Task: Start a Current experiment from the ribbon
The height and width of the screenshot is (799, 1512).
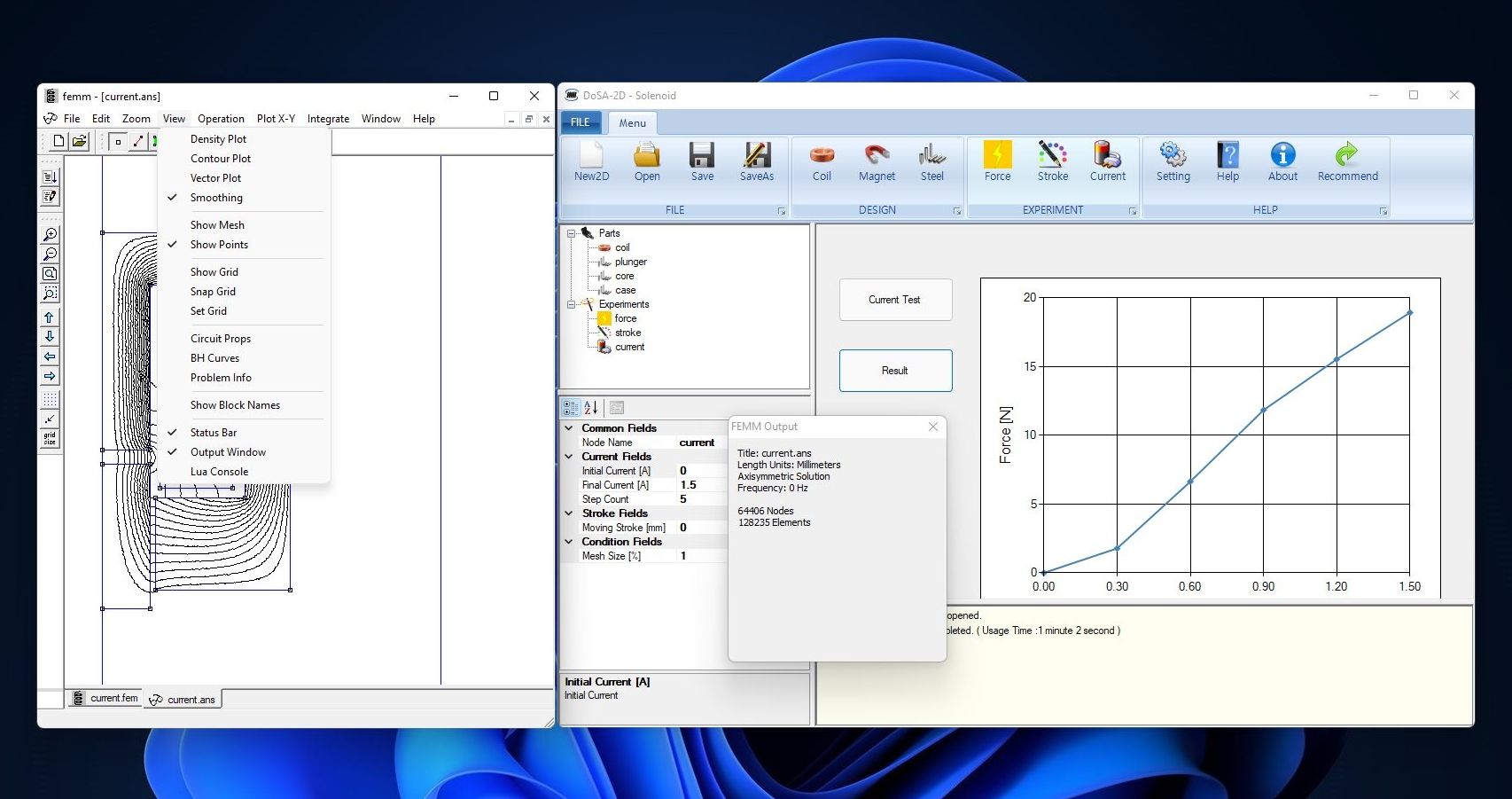Action: tap(1108, 161)
